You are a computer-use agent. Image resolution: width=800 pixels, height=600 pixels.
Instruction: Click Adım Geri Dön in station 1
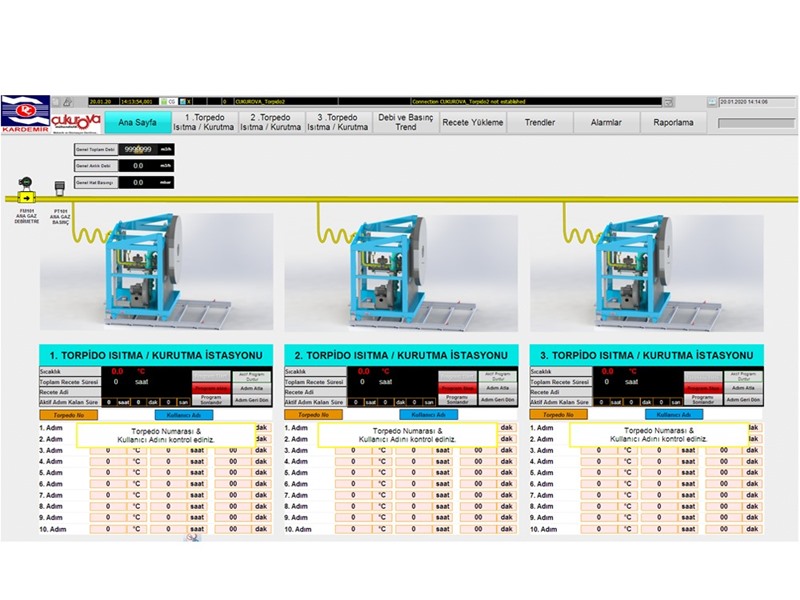(252, 400)
